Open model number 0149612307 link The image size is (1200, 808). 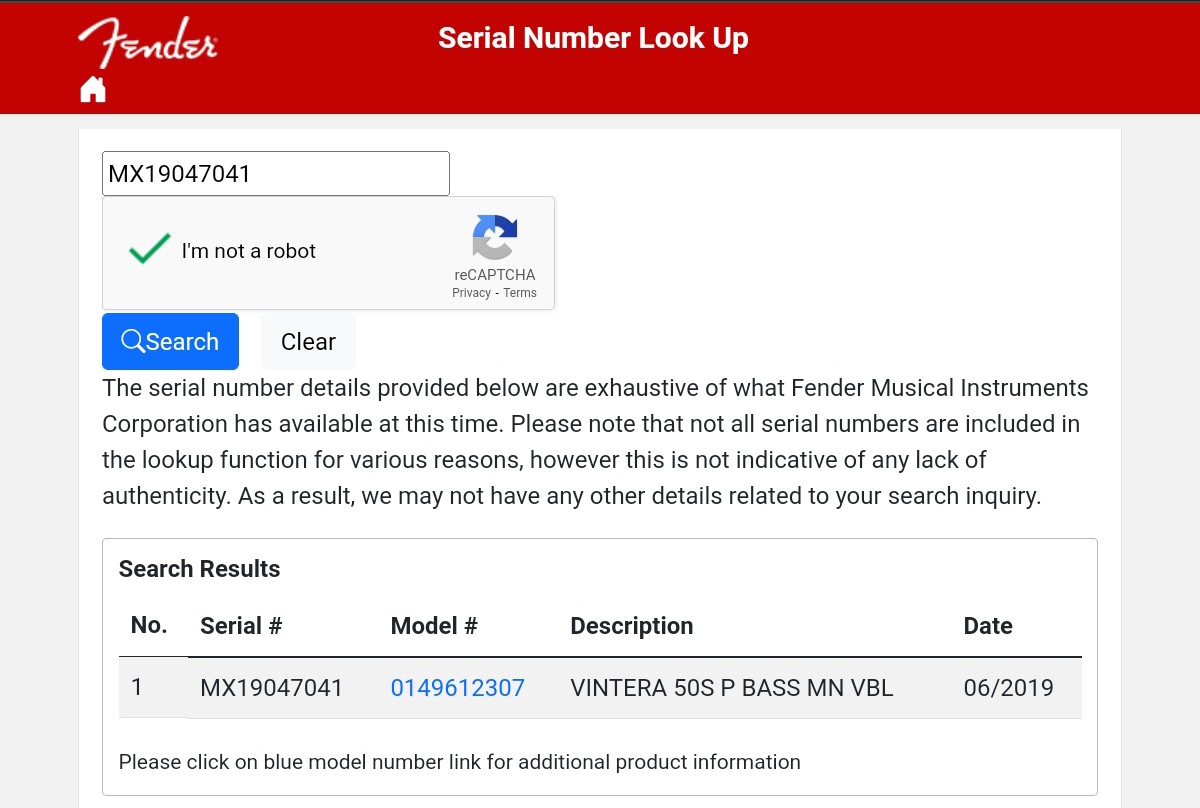tap(457, 688)
